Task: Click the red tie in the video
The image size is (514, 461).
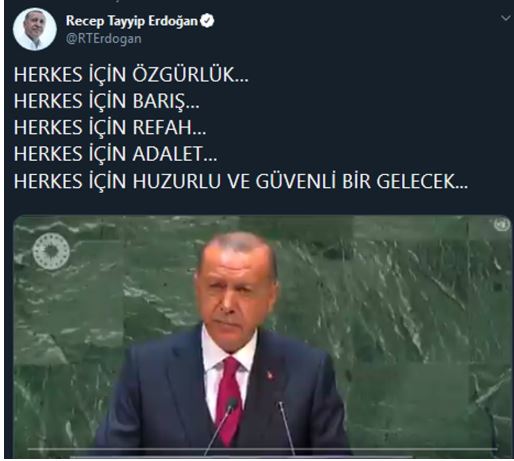Action: 229,400
